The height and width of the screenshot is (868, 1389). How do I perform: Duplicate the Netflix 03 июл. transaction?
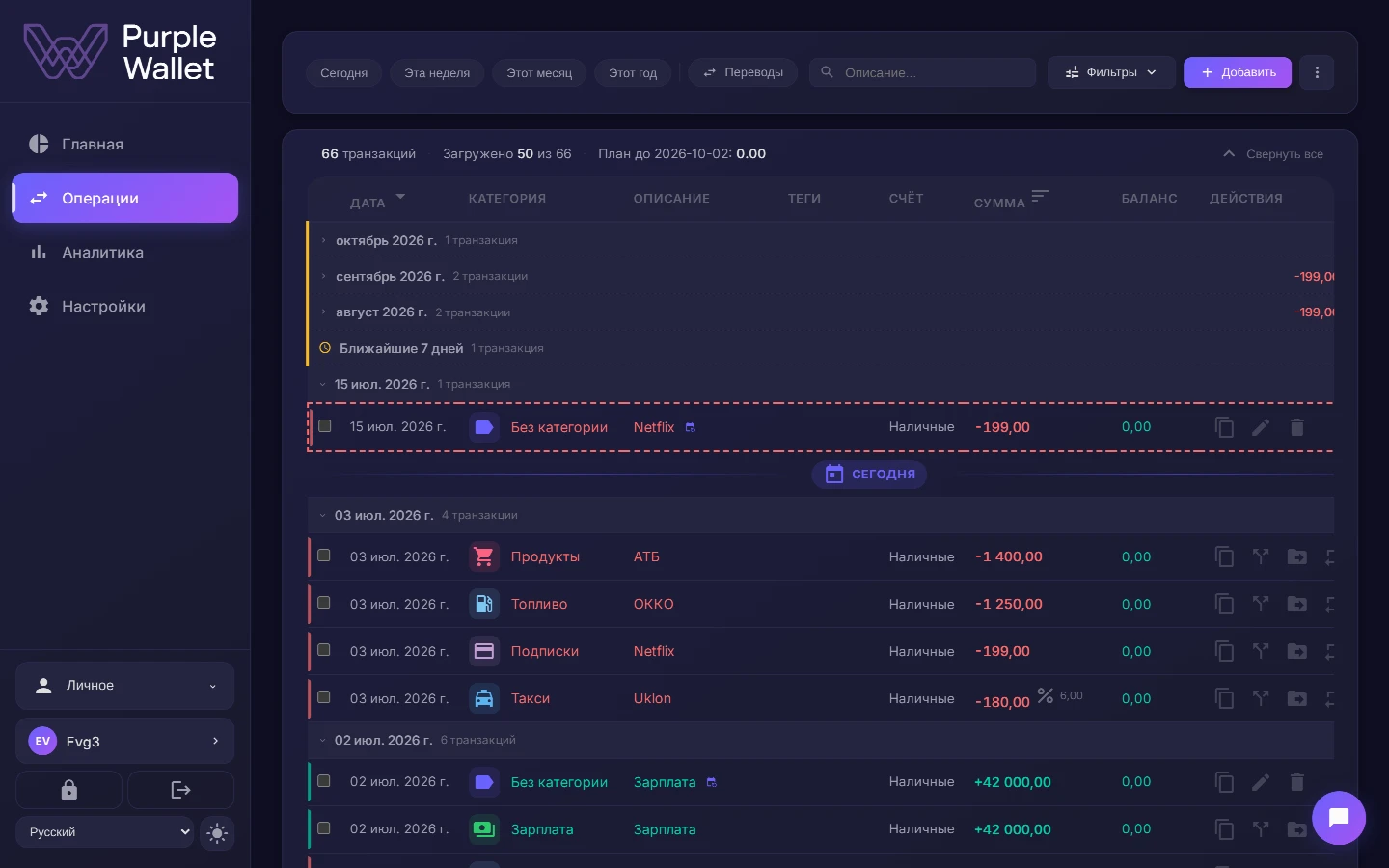coord(1224,651)
